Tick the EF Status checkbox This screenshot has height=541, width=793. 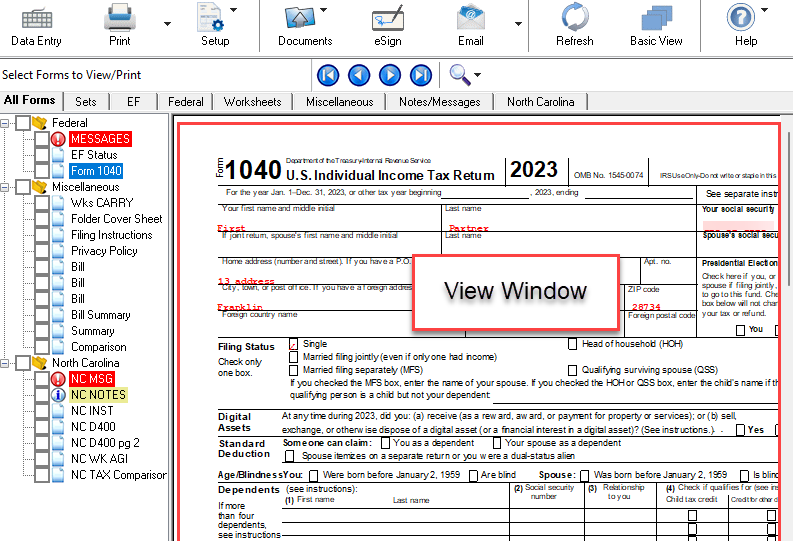pyautogui.click(x=41, y=155)
